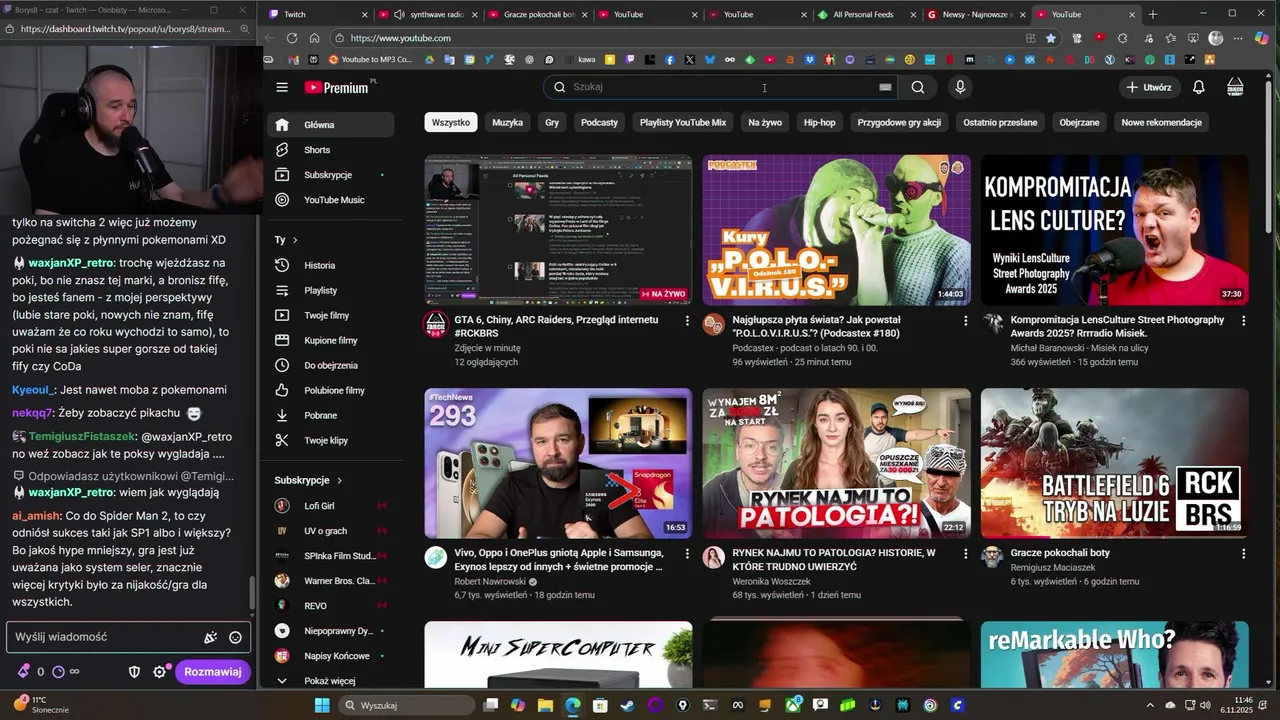Open the P.O.L.O.-V.I.R.U.S. podcast thumbnail
The width and height of the screenshot is (1280, 720).
pos(836,230)
